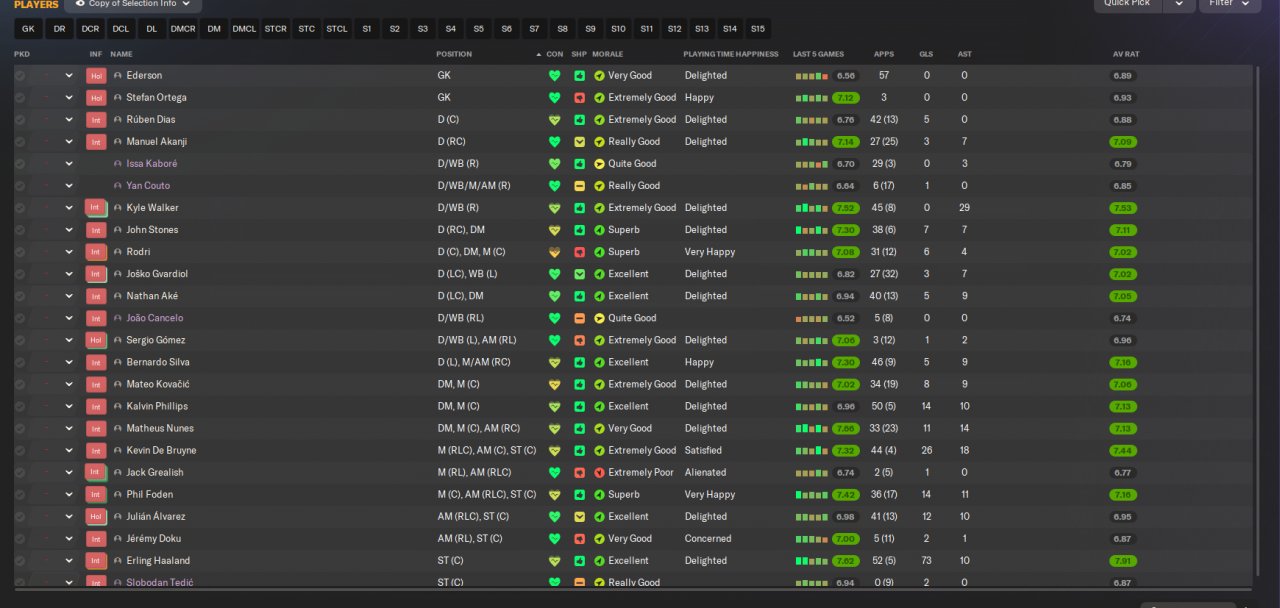Click Ederson's 'Hol' info status badge
This screenshot has height=608, width=1280.
point(96,75)
